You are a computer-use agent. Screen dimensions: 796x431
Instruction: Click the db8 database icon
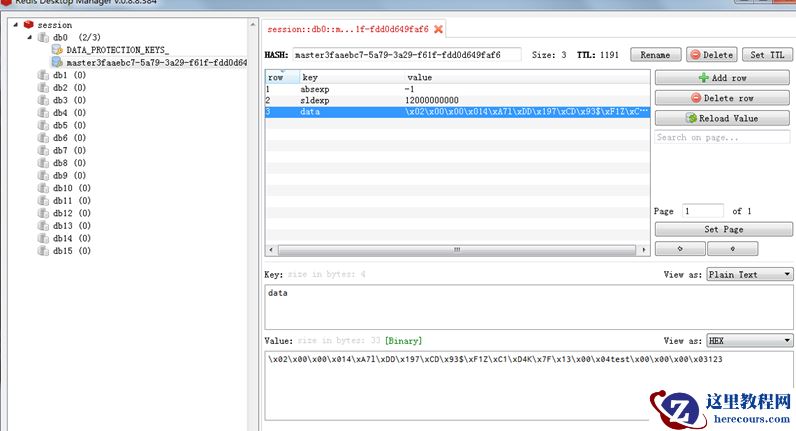click(x=43, y=163)
